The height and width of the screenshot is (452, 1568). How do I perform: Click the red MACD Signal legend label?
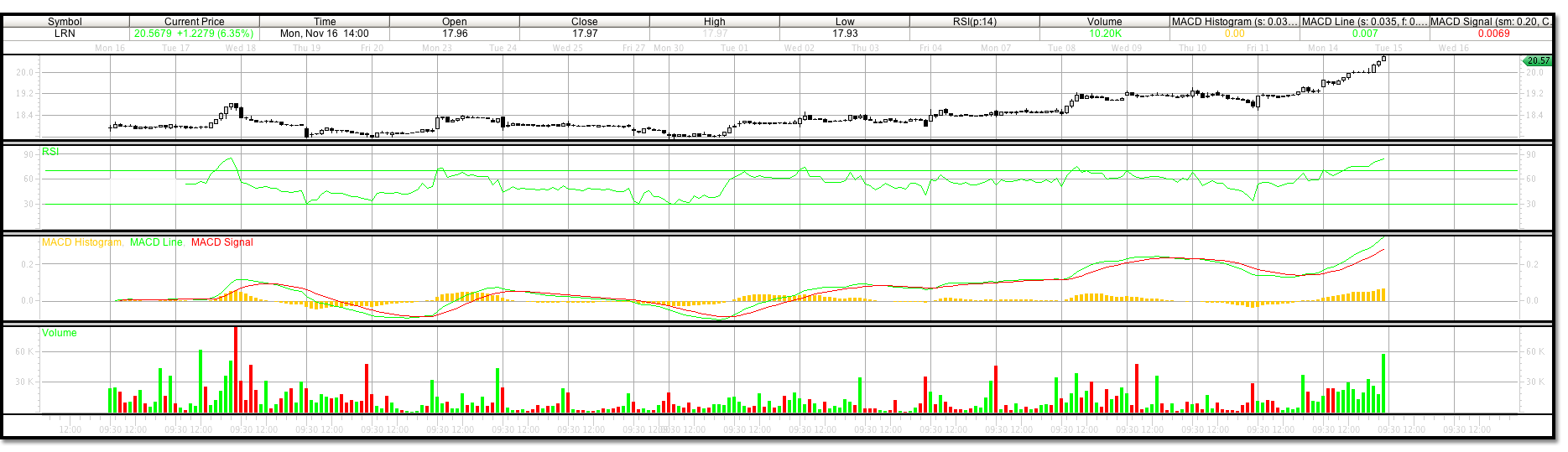coord(221,242)
